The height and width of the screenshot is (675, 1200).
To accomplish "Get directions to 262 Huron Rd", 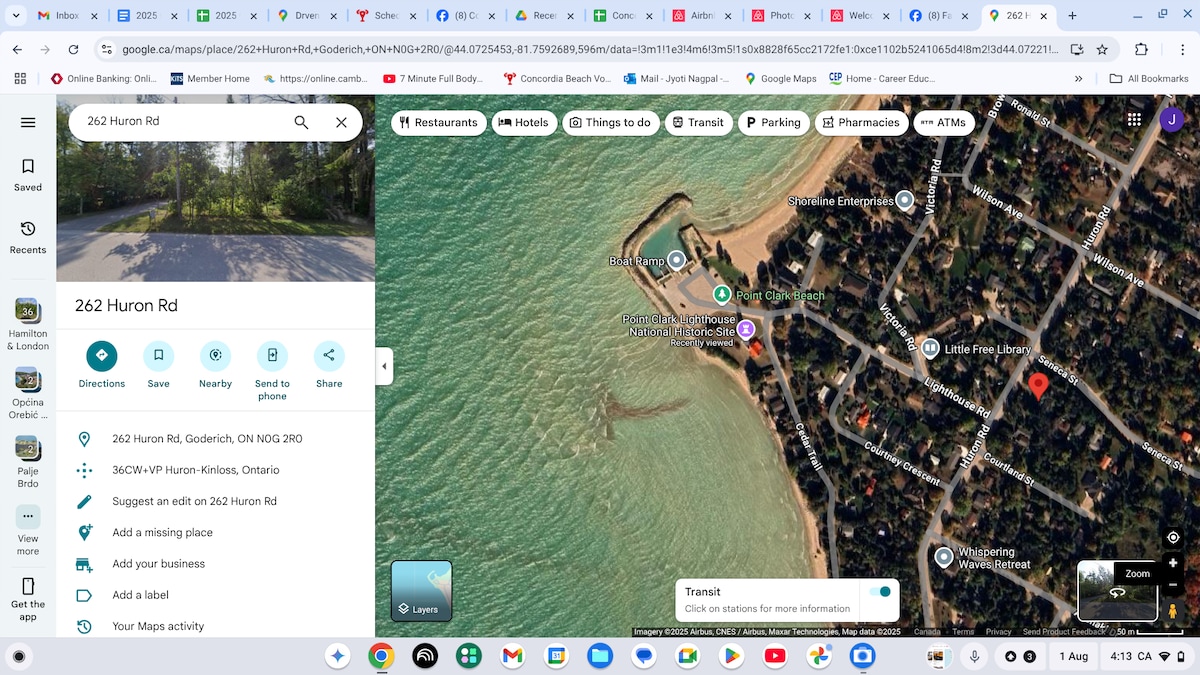I will coord(102,365).
